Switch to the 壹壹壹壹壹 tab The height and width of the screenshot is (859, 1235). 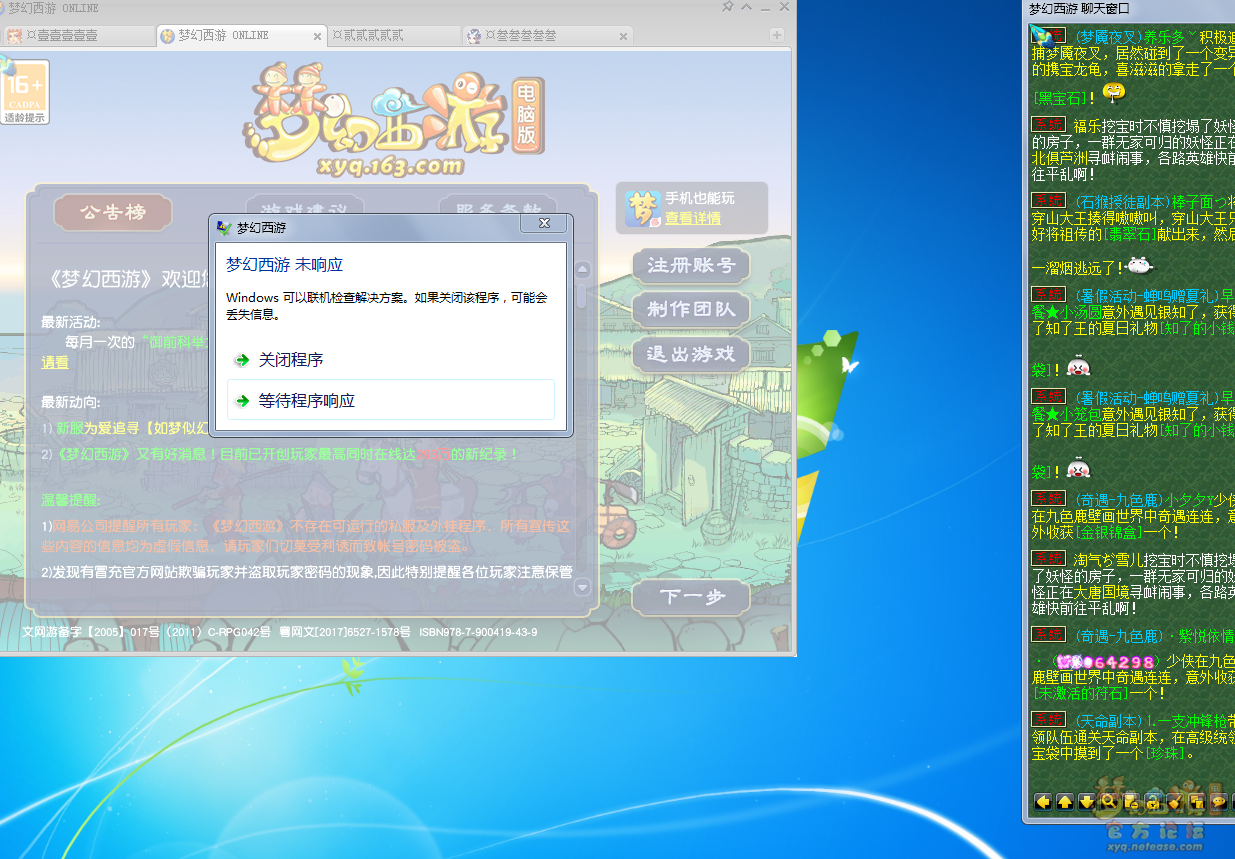click(78, 35)
